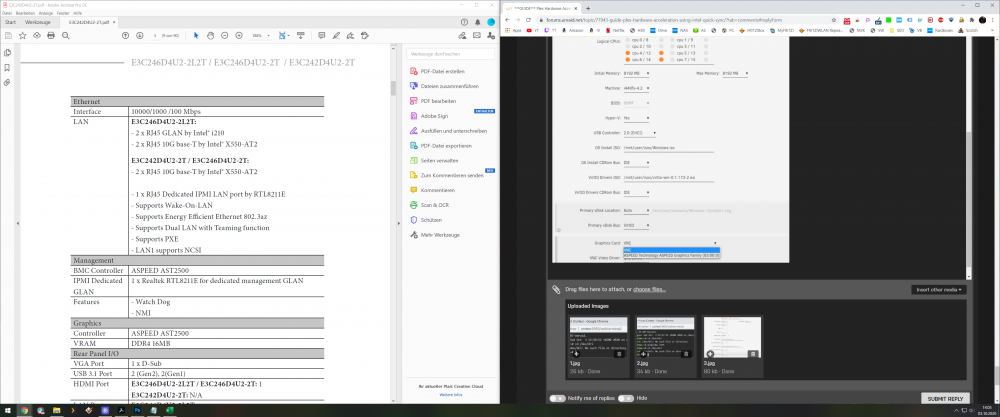Open the Datei menu in Acrobat
Screen dimensions: 1000x417
coord(7,13)
